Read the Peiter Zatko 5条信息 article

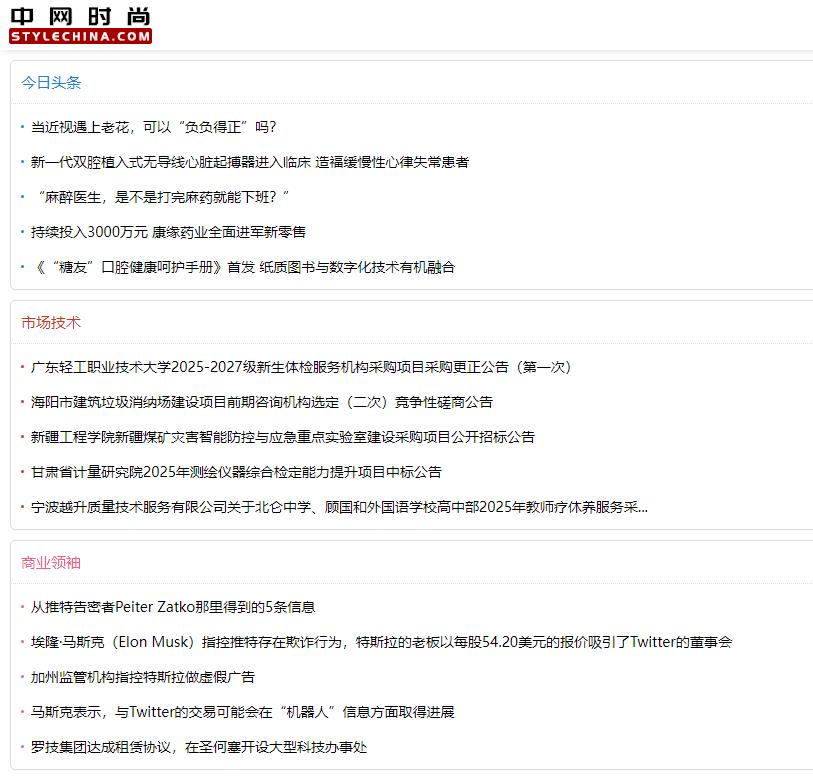pyautogui.click(x=173, y=607)
